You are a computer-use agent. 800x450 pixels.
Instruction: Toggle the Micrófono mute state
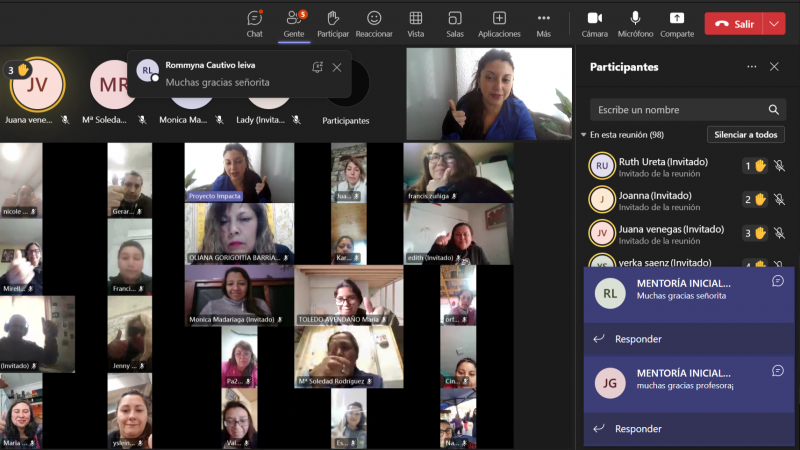click(x=635, y=23)
